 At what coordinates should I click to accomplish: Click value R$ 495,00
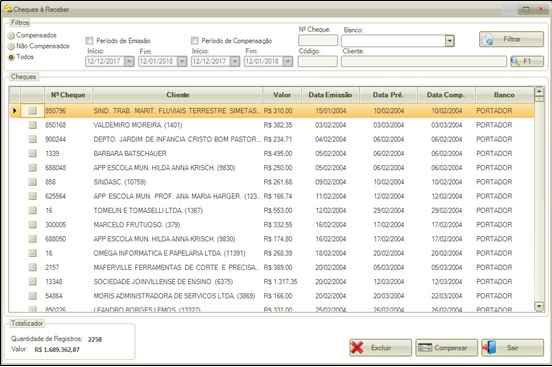coord(278,154)
